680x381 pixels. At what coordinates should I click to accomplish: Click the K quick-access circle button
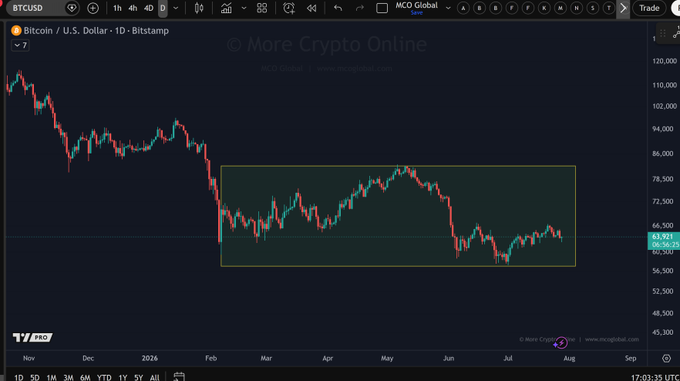click(x=544, y=8)
